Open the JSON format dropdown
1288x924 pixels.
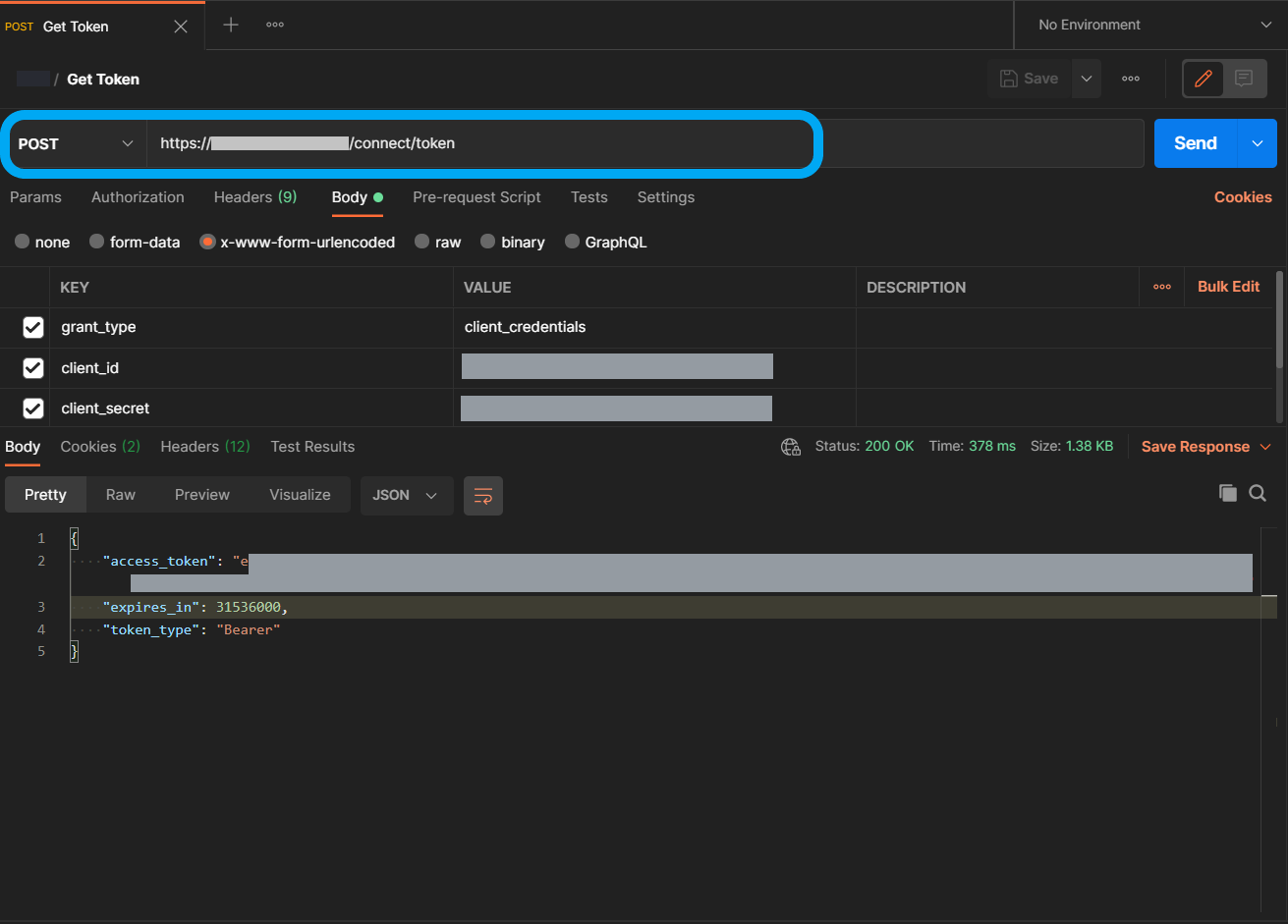tap(406, 495)
